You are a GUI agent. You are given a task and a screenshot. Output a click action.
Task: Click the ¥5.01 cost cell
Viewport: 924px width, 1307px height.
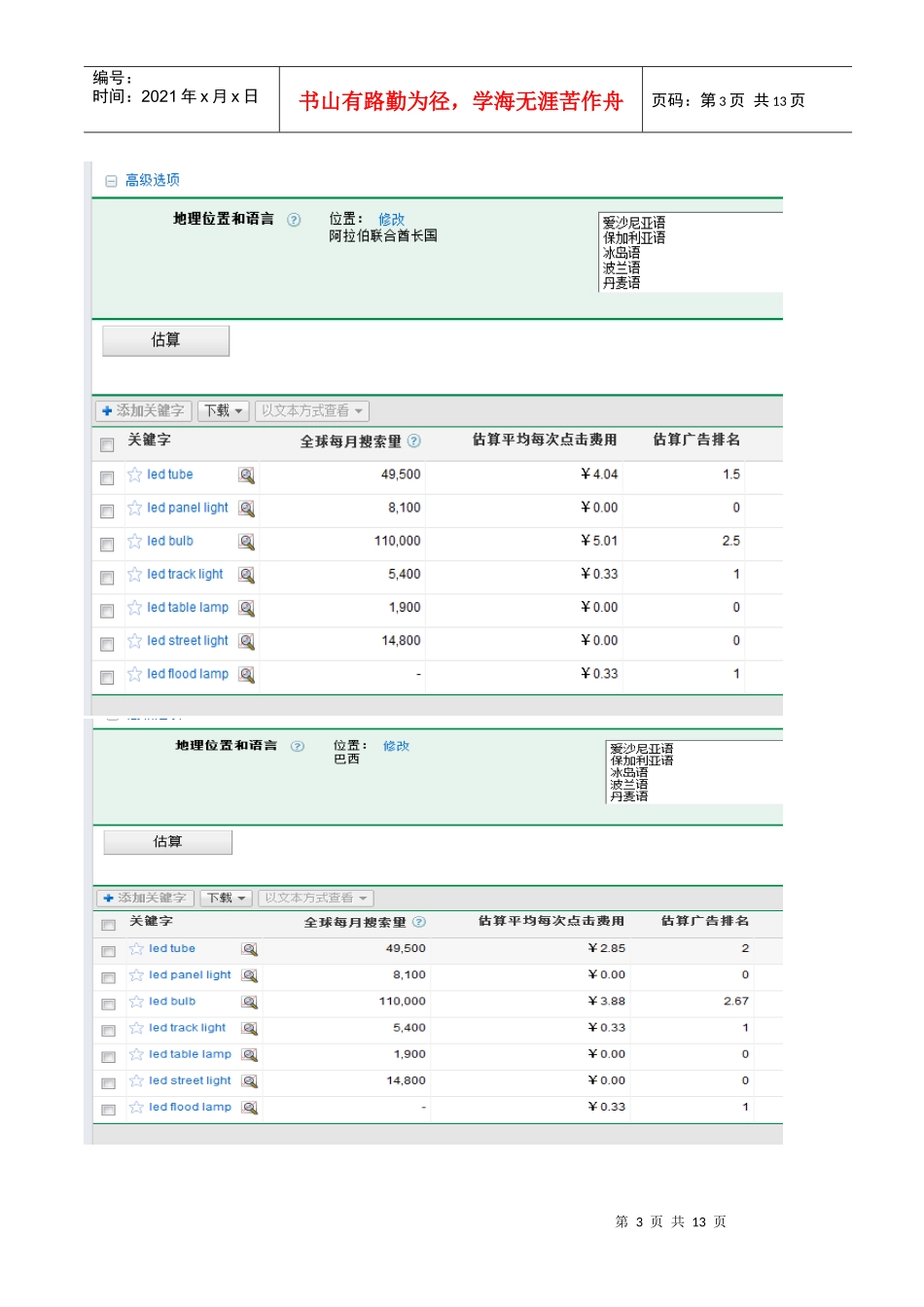[599, 541]
